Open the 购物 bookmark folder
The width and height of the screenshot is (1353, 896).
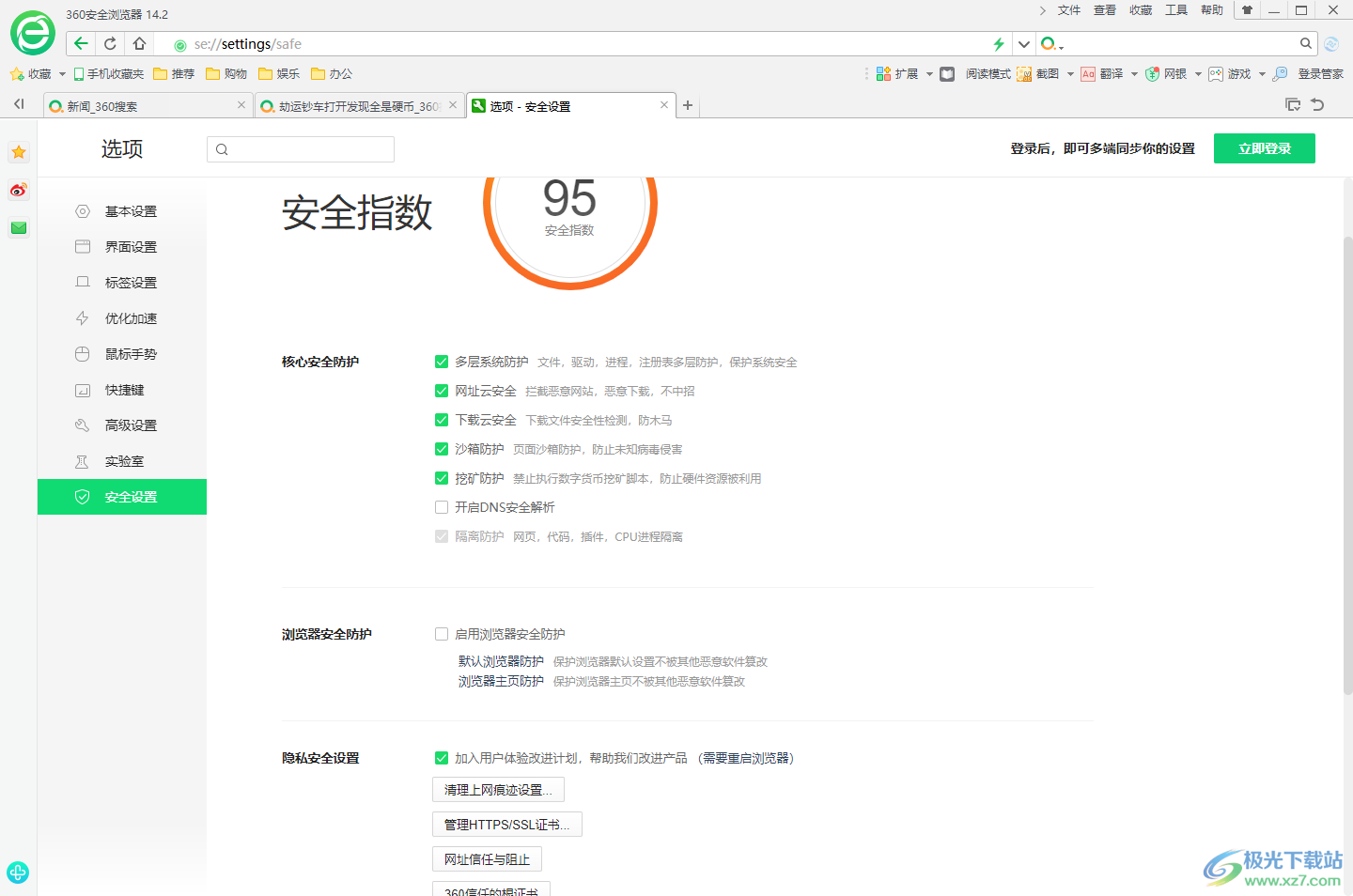226,74
